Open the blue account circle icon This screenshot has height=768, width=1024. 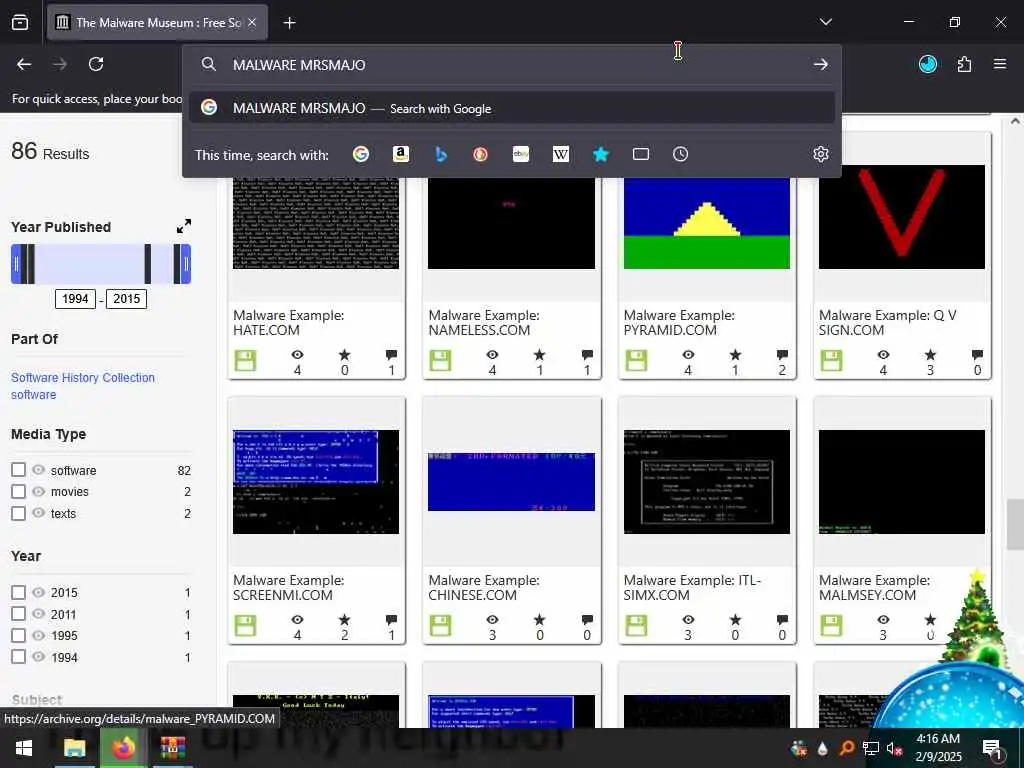pos(928,64)
